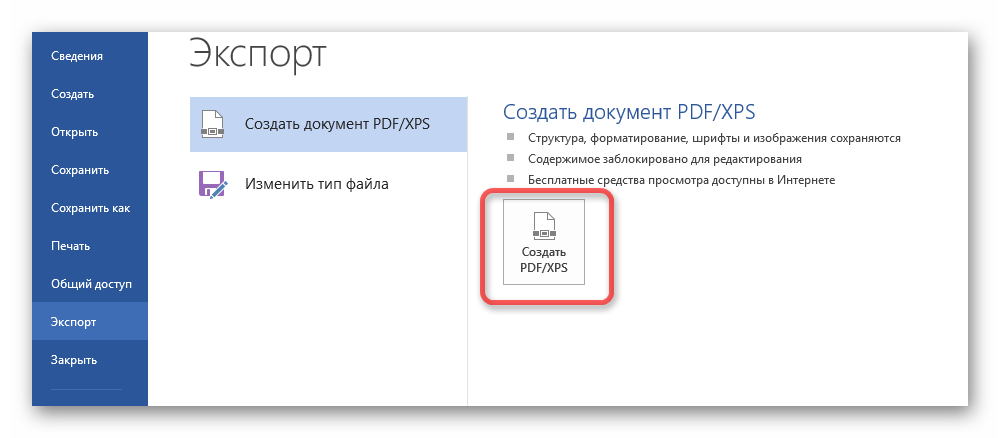Select the Экспорт sidebar item
Screen dimensions: 1000x438
tap(90, 321)
